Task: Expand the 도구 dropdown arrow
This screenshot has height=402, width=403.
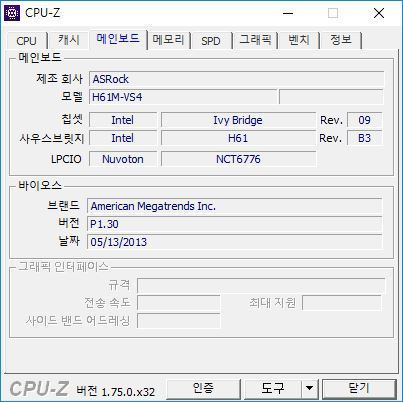Action: 309,388
